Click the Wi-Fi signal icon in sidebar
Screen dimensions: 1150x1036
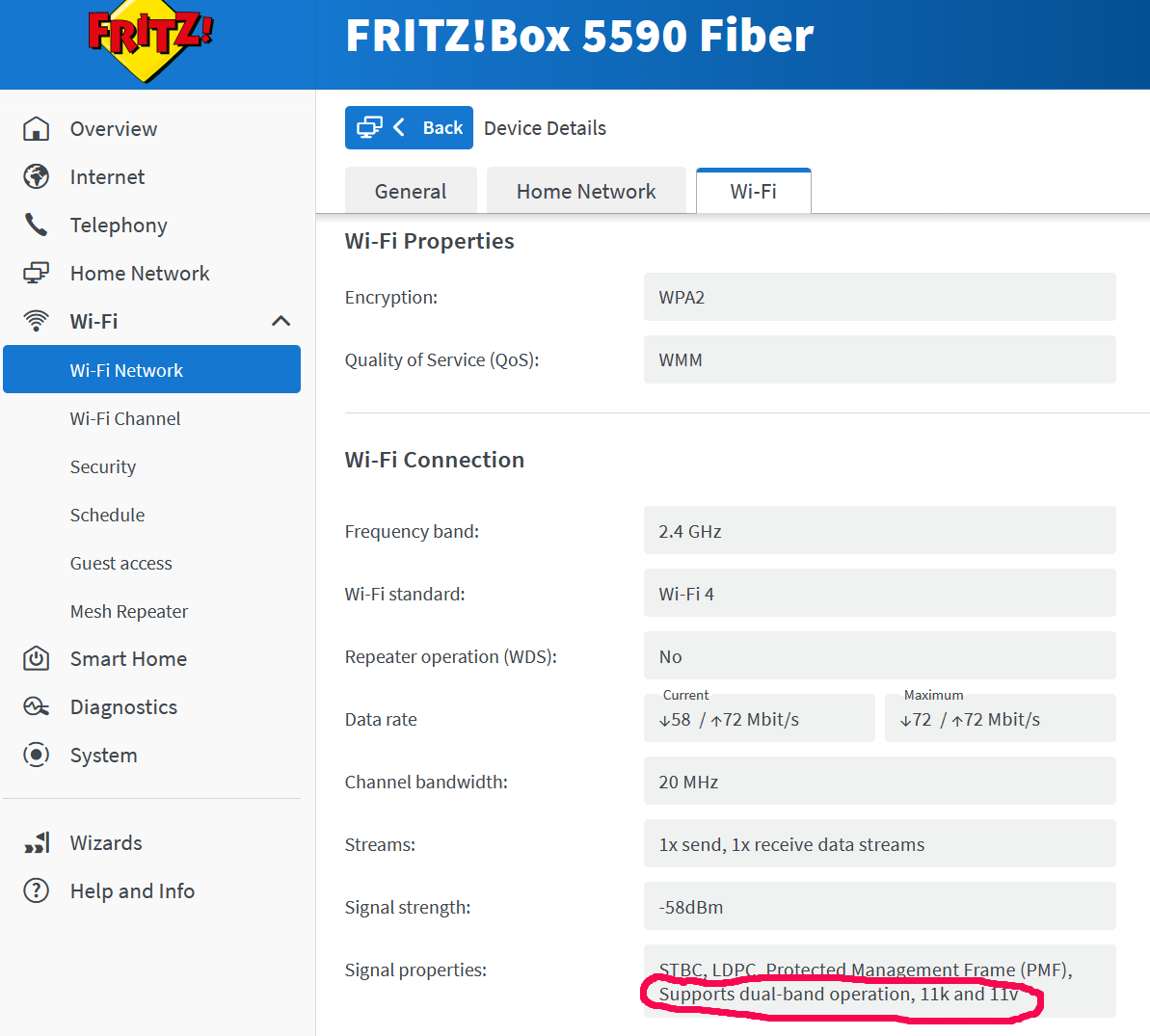[x=36, y=321]
